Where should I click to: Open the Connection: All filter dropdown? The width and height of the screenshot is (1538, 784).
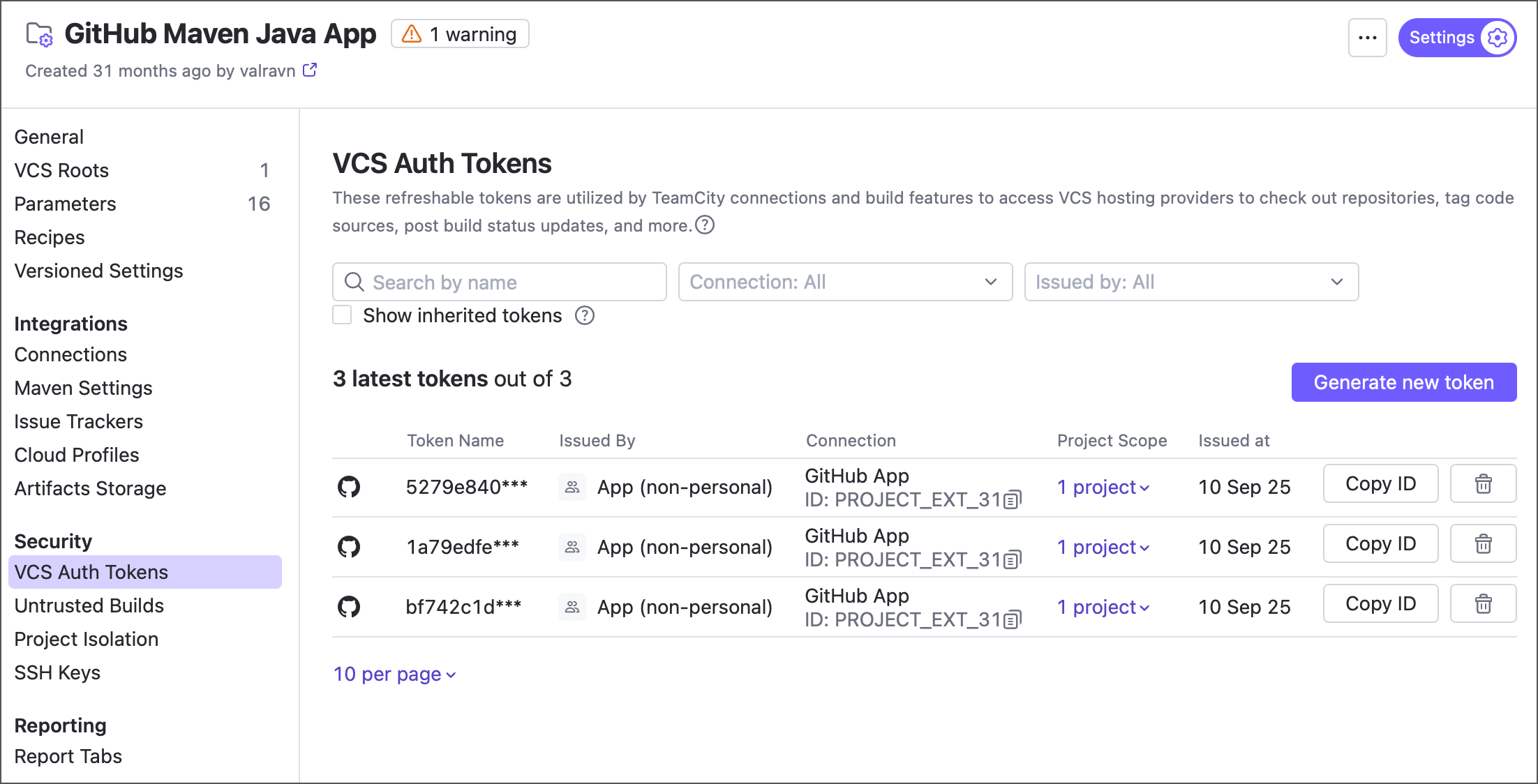click(844, 282)
